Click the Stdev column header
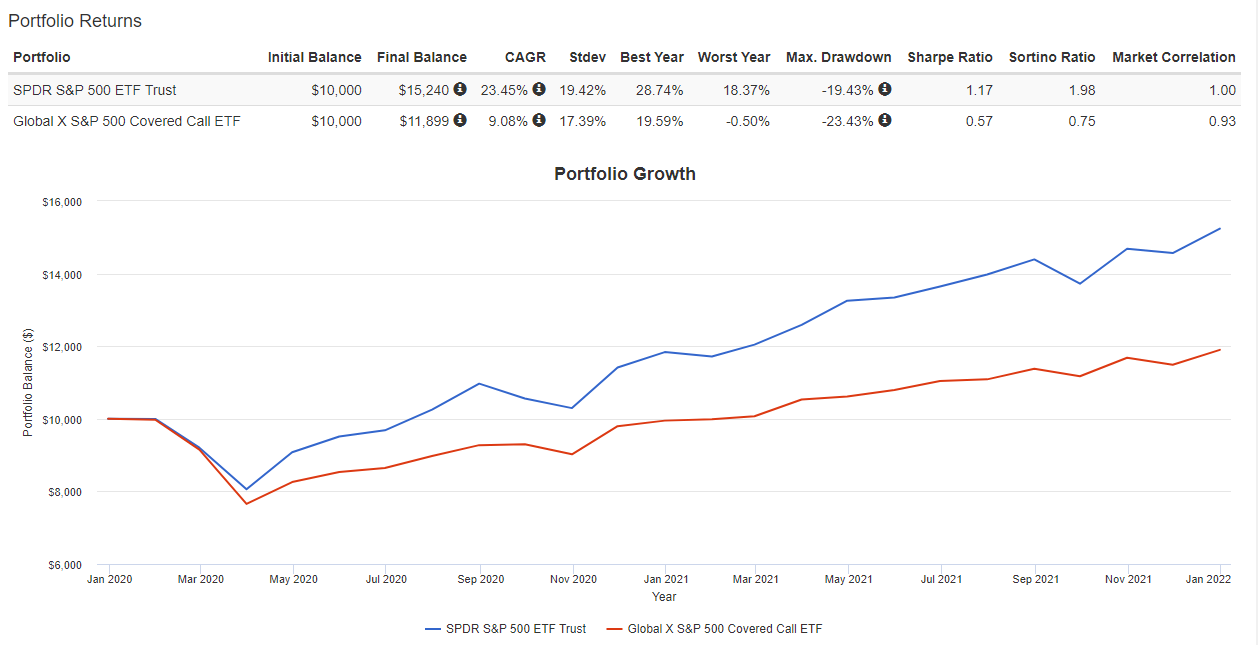The image size is (1258, 645). [x=587, y=57]
